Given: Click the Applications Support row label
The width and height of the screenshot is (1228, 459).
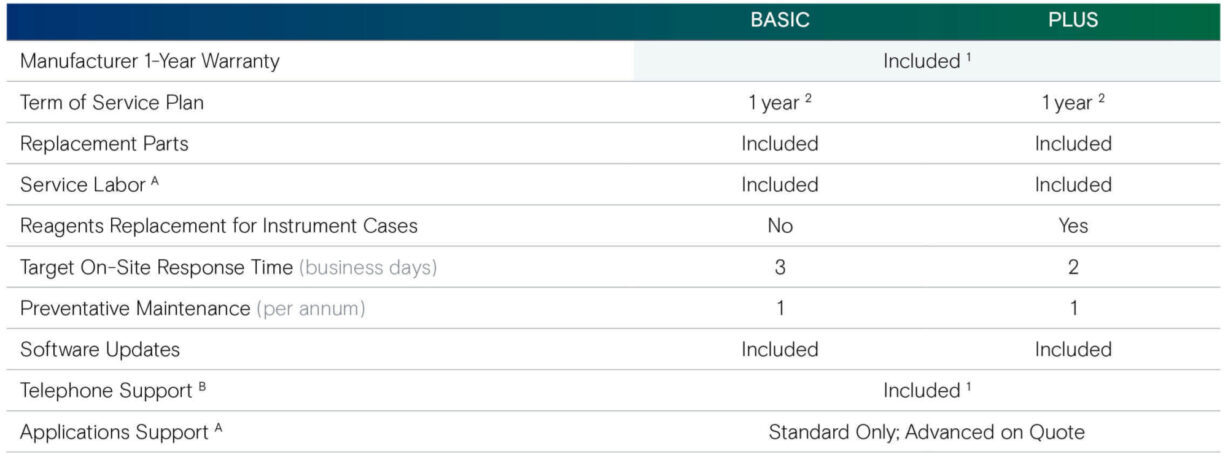Looking at the screenshot, I should click(115, 432).
